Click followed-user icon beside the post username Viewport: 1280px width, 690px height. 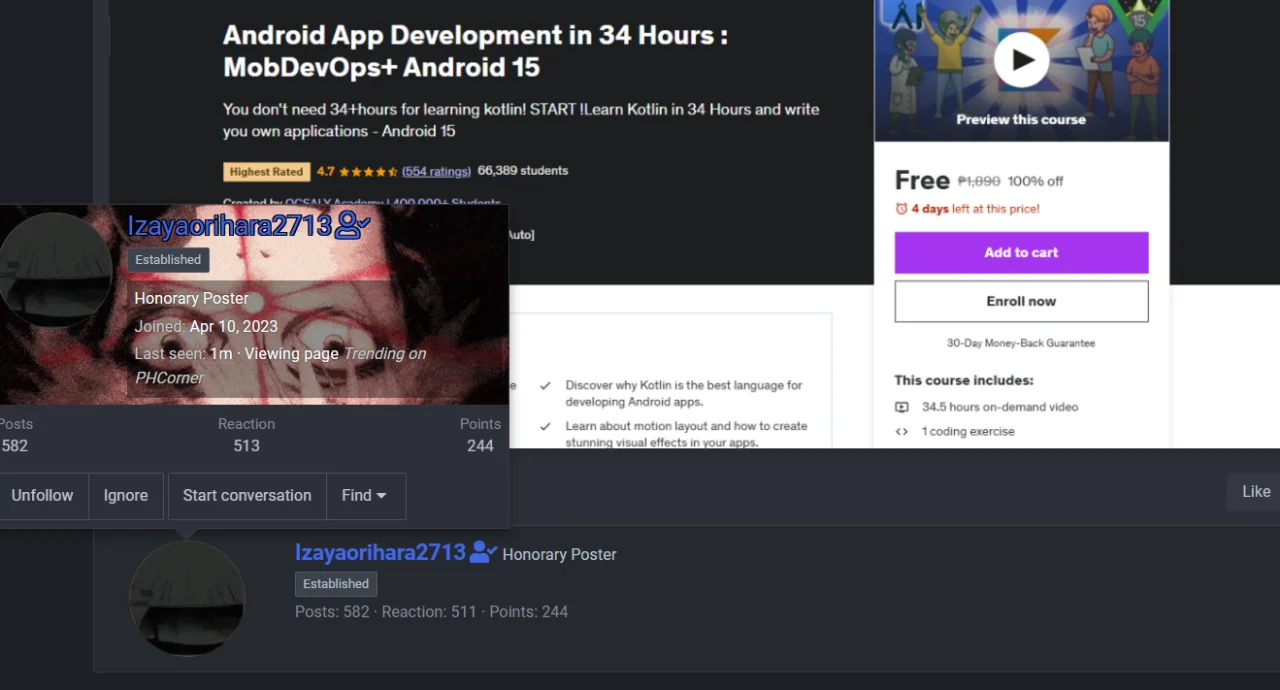pyautogui.click(x=484, y=552)
